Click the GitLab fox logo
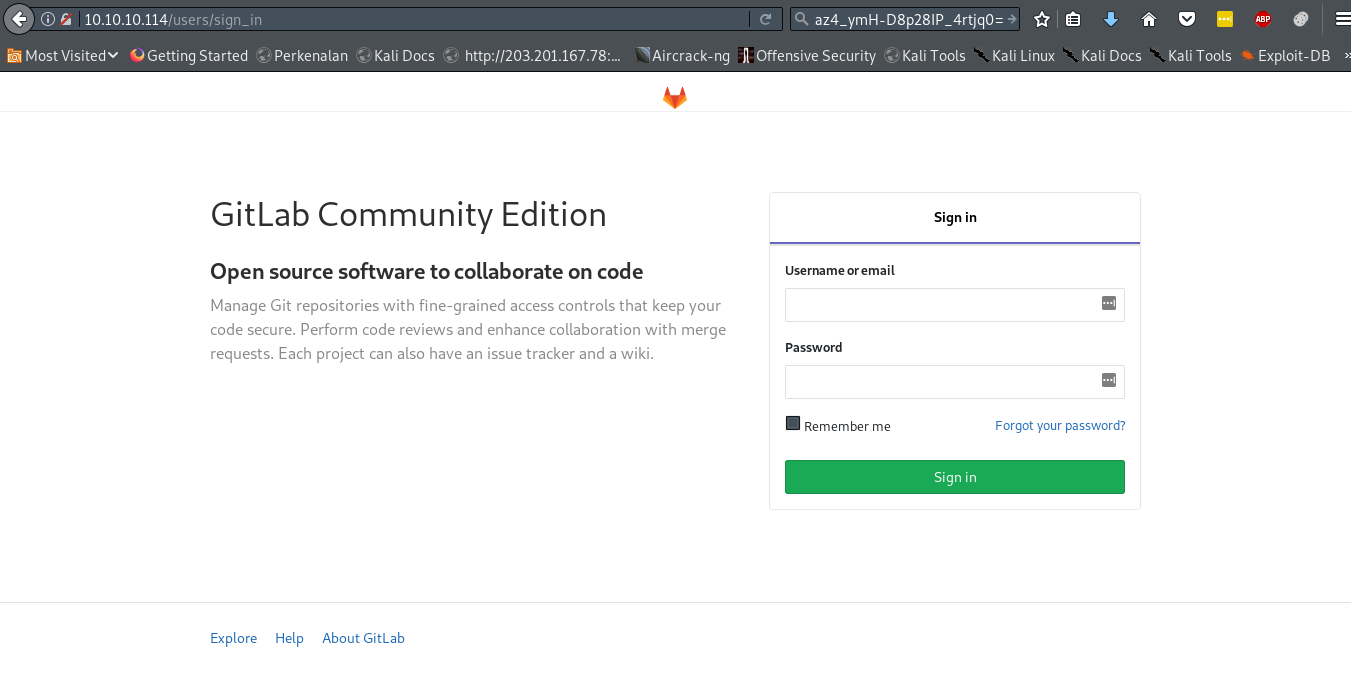1351x678 pixels. coord(675,97)
